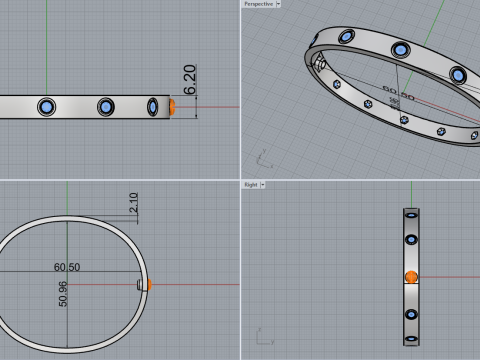480x360 pixels.
Task: Click the Perspective viewport title label
Action: tap(258, 4)
